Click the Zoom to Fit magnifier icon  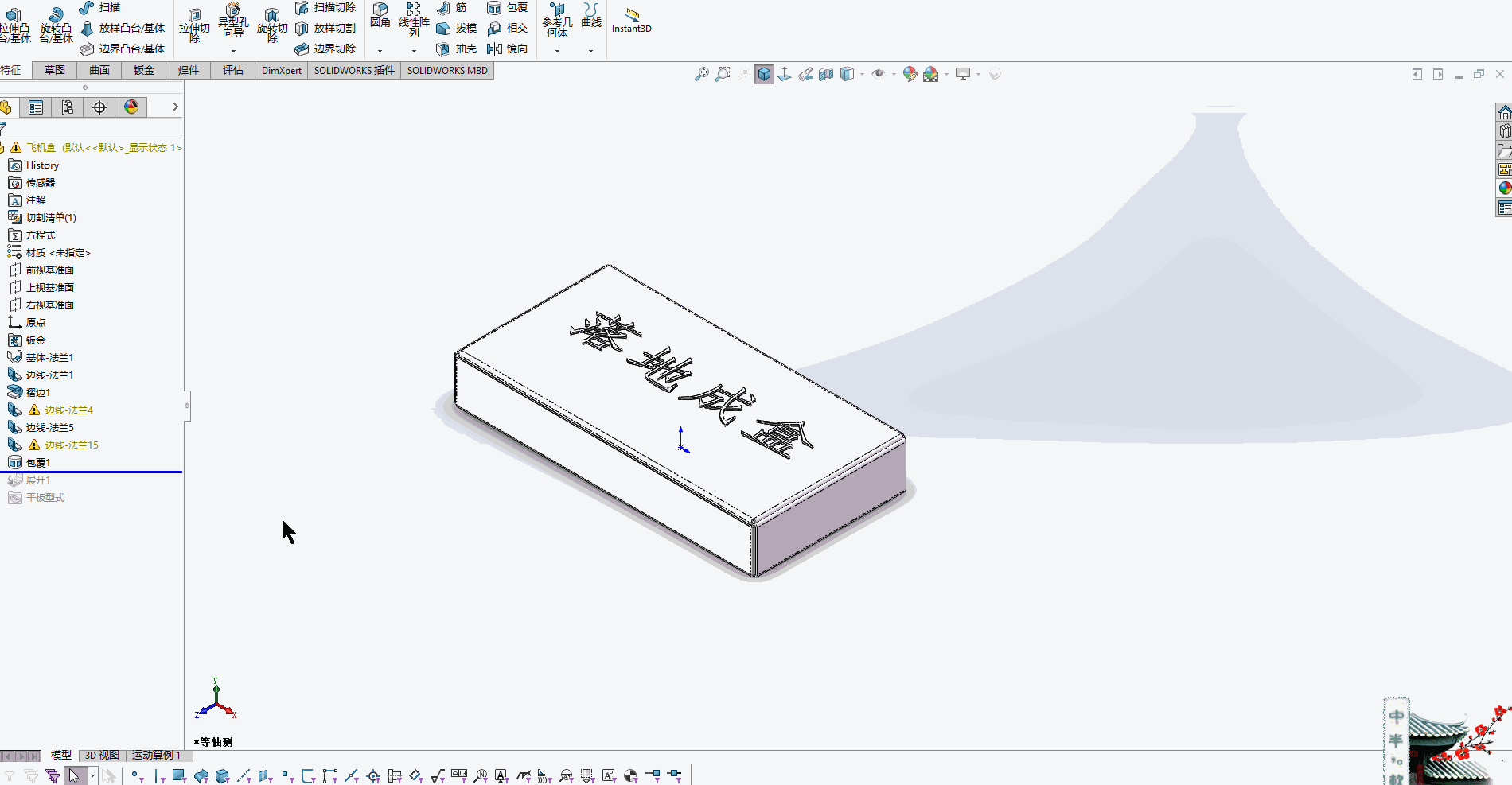701,74
